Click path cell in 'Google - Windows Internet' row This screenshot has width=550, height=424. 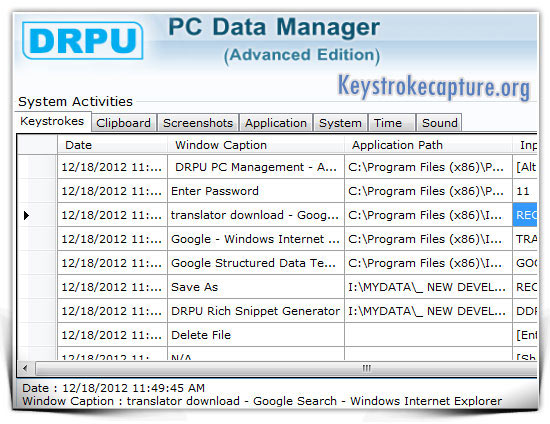[428, 239]
